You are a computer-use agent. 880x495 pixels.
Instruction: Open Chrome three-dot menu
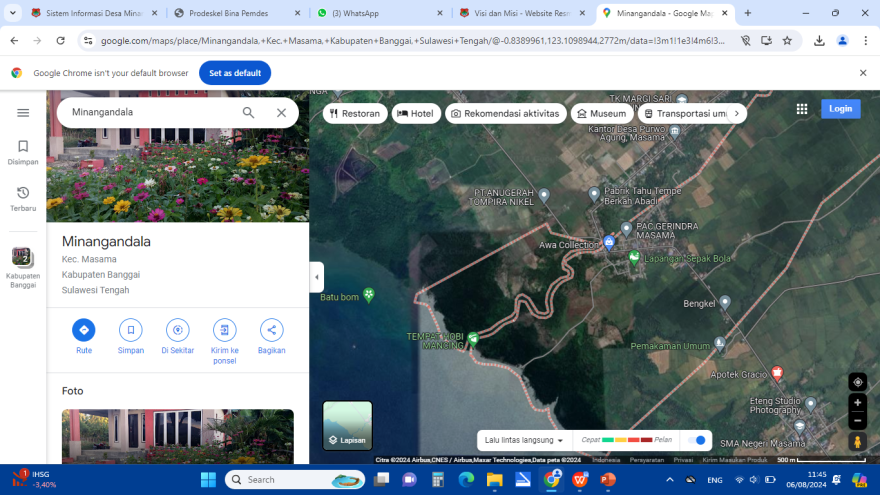[x=865, y=40]
